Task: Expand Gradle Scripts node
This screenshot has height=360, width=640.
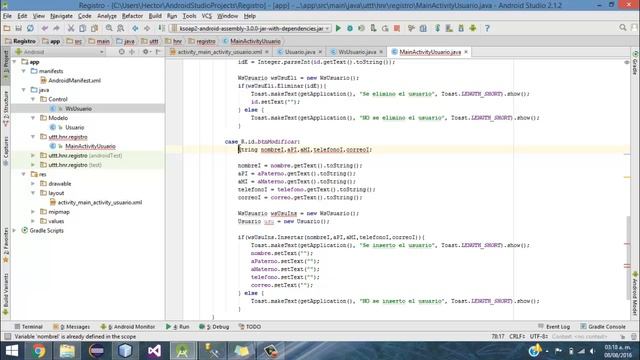Action: (15, 231)
